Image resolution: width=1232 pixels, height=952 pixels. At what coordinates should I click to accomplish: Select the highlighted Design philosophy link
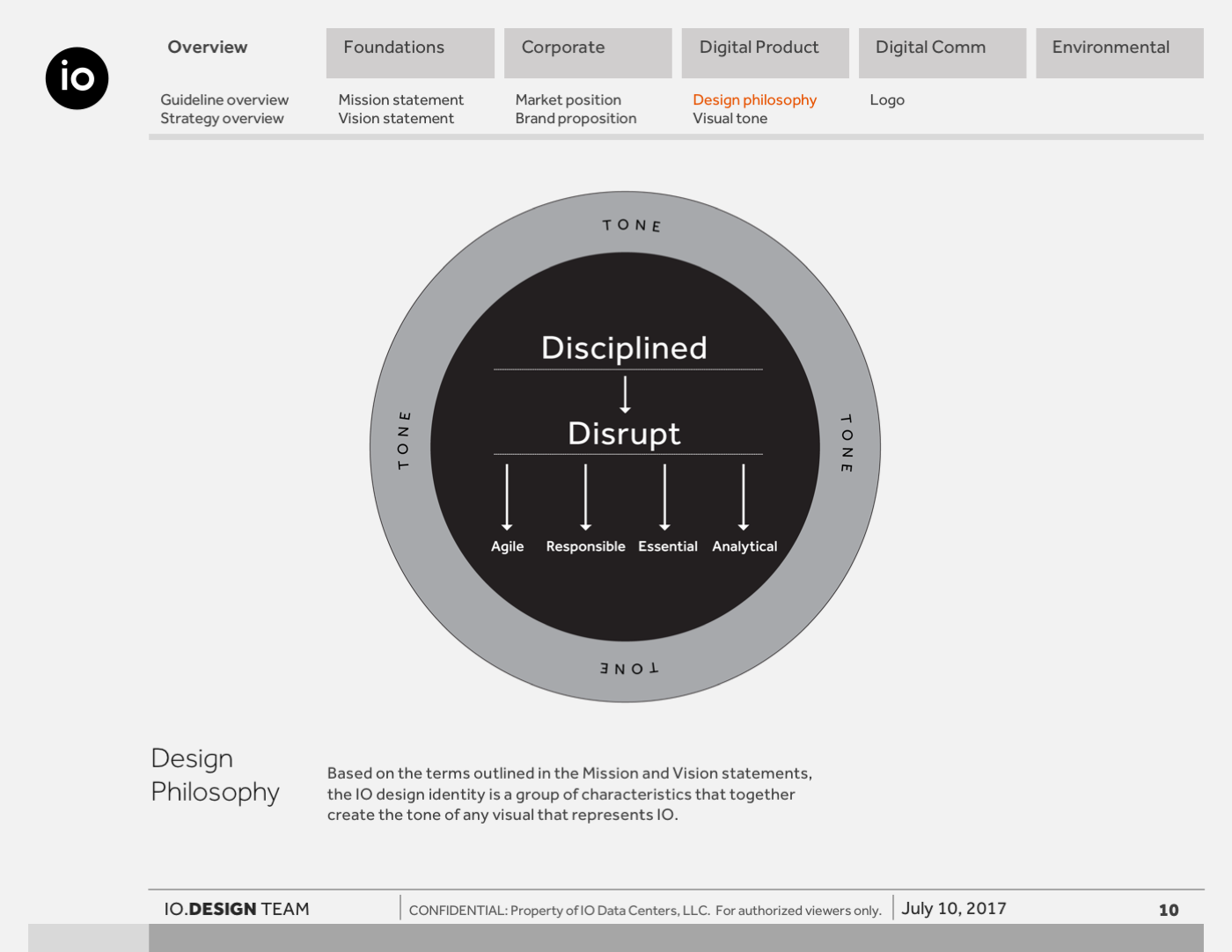754,100
